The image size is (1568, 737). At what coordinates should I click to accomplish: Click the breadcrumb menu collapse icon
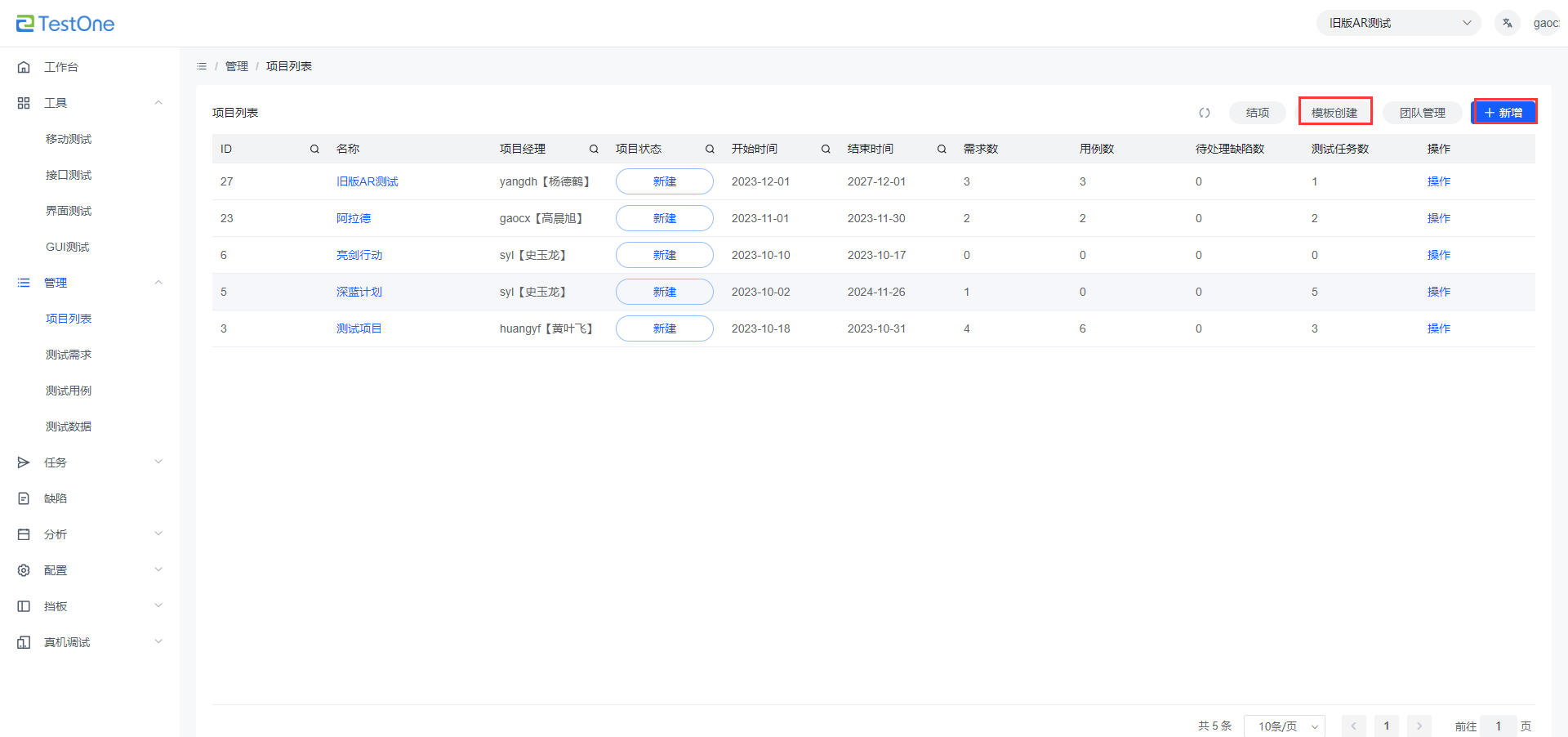(x=202, y=66)
